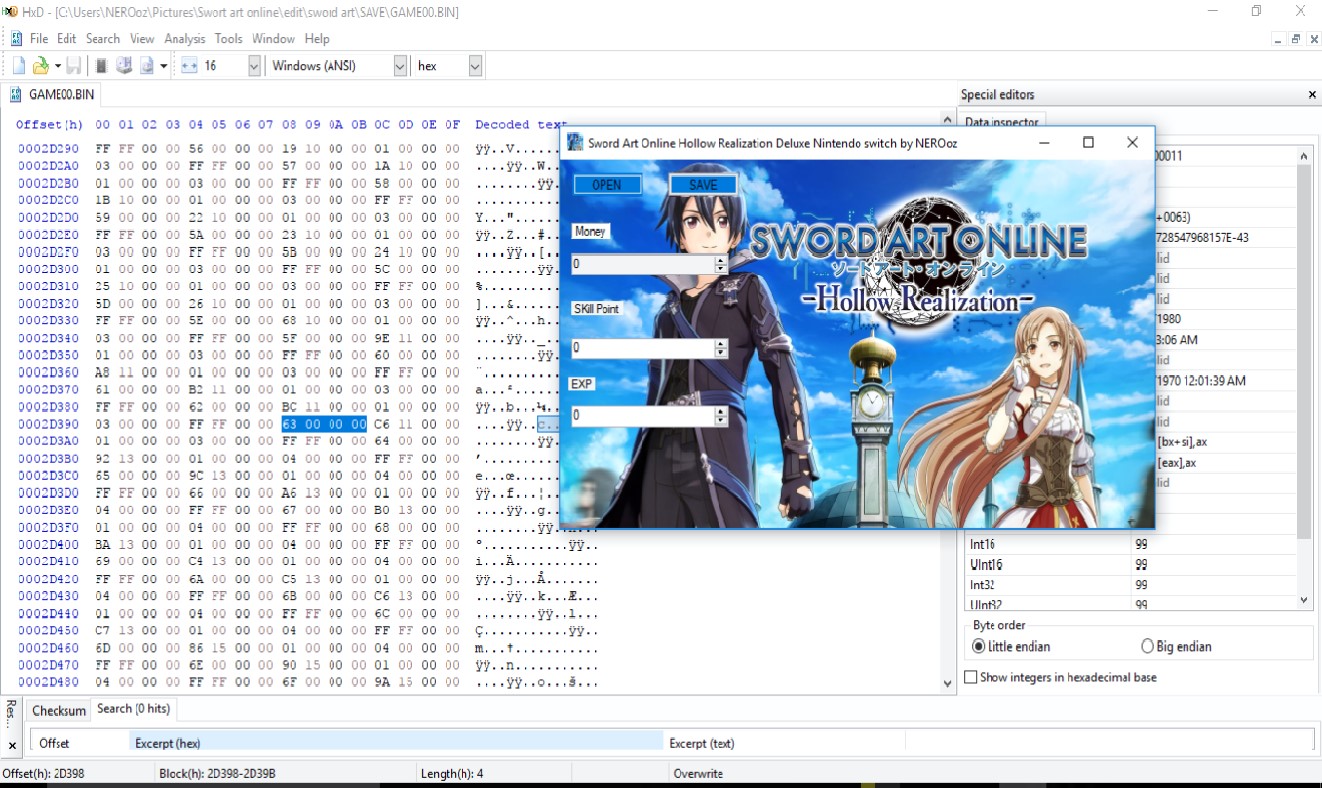Close the results panel at bottom left
1322x788 pixels.
click(12, 746)
